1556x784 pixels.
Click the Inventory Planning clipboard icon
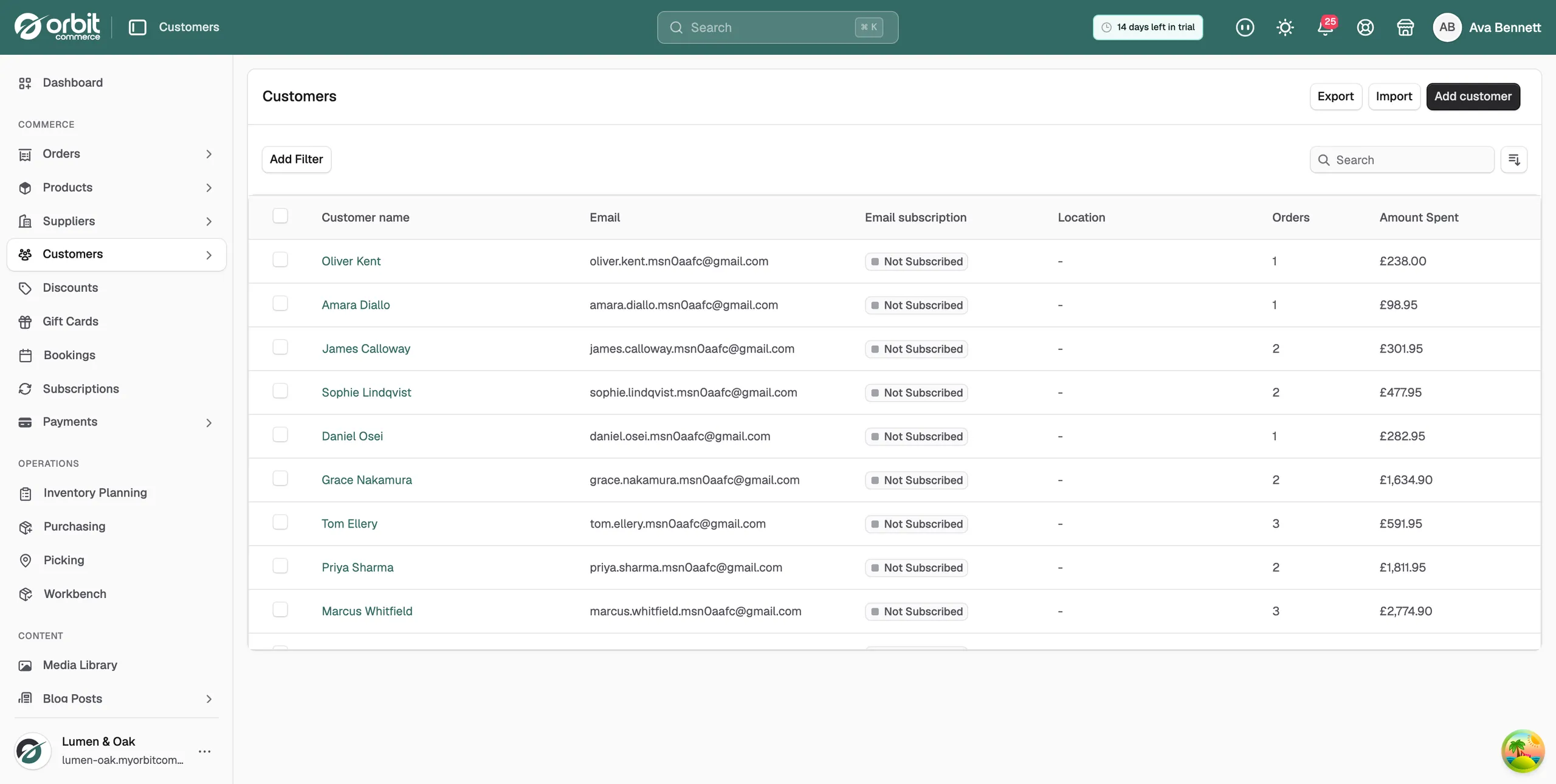[26, 493]
